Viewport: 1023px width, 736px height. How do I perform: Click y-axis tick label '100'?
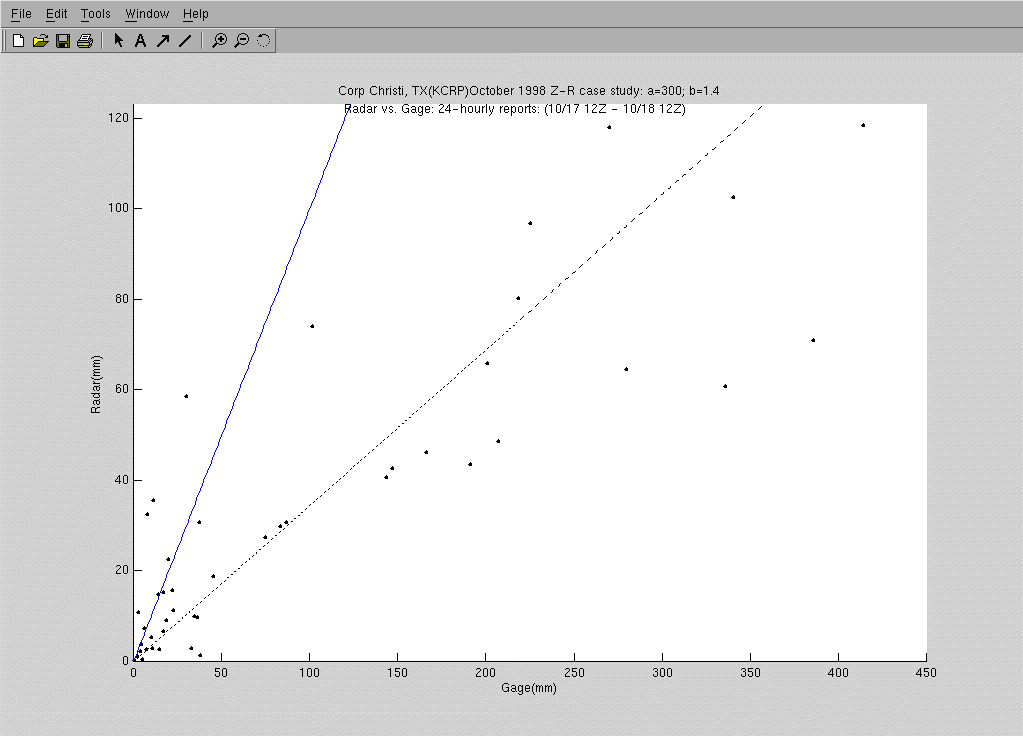(119, 208)
